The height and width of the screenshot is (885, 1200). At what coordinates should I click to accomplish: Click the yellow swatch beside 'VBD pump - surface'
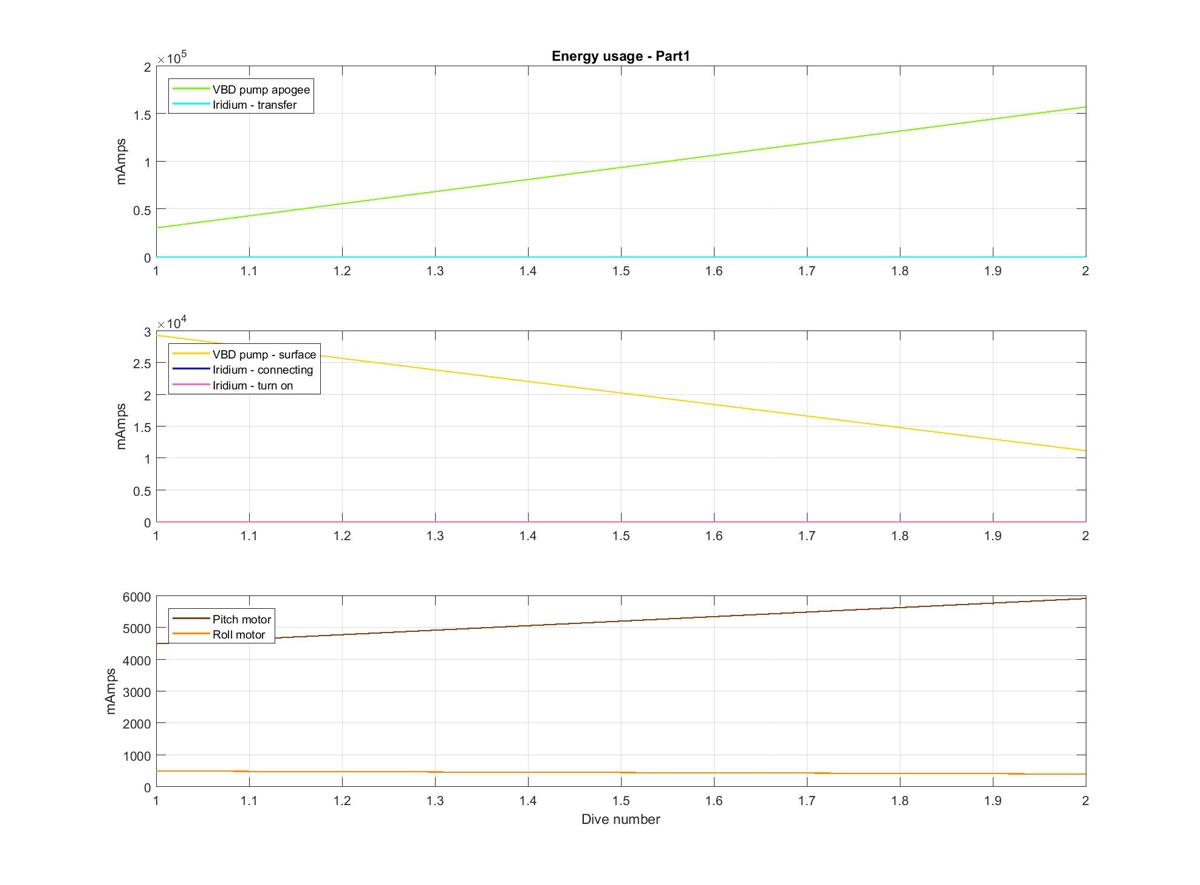pos(191,354)
